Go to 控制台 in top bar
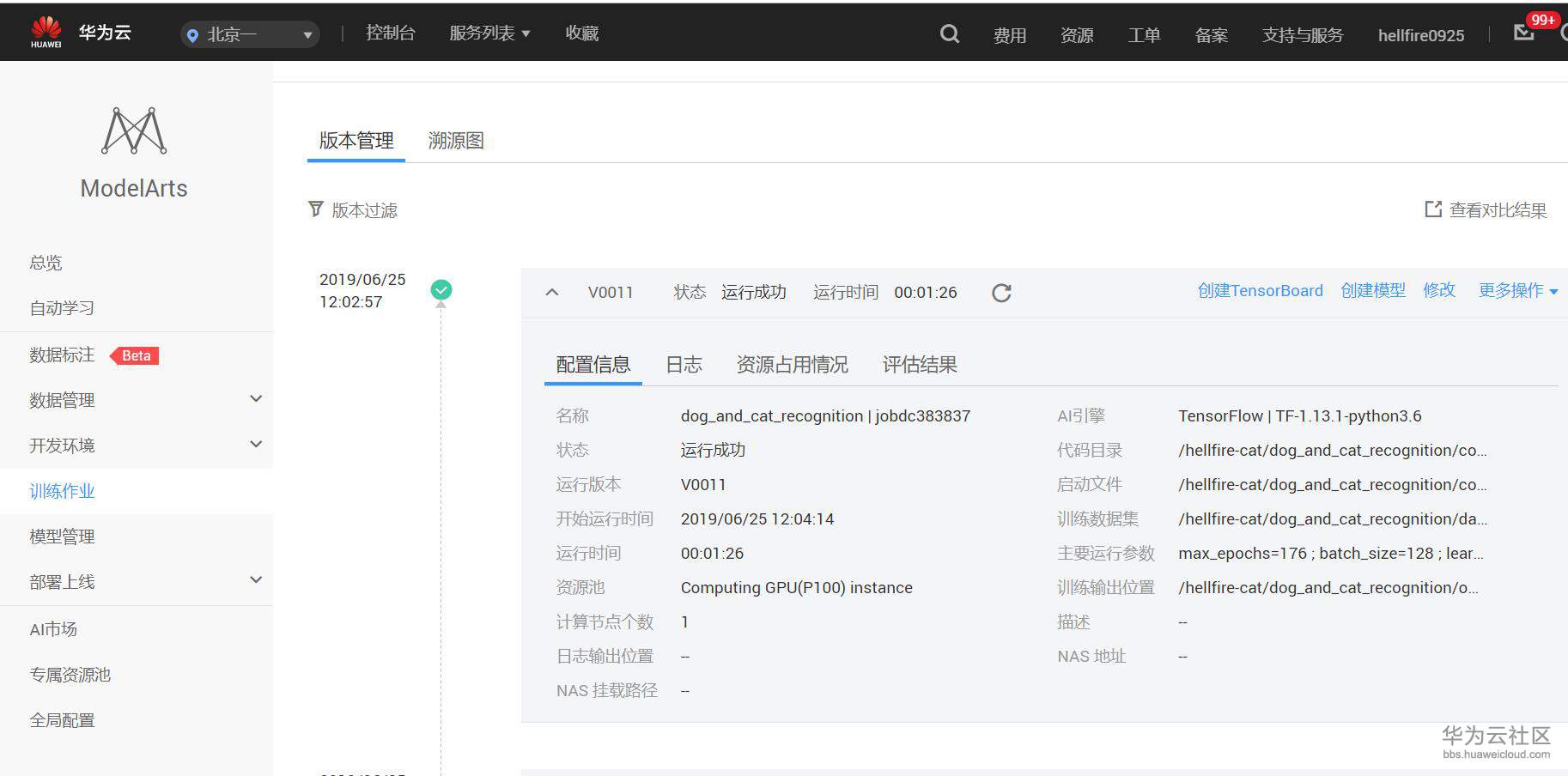Image resolution: width=1568 pixels, height=776 pixels. (391, 33)
